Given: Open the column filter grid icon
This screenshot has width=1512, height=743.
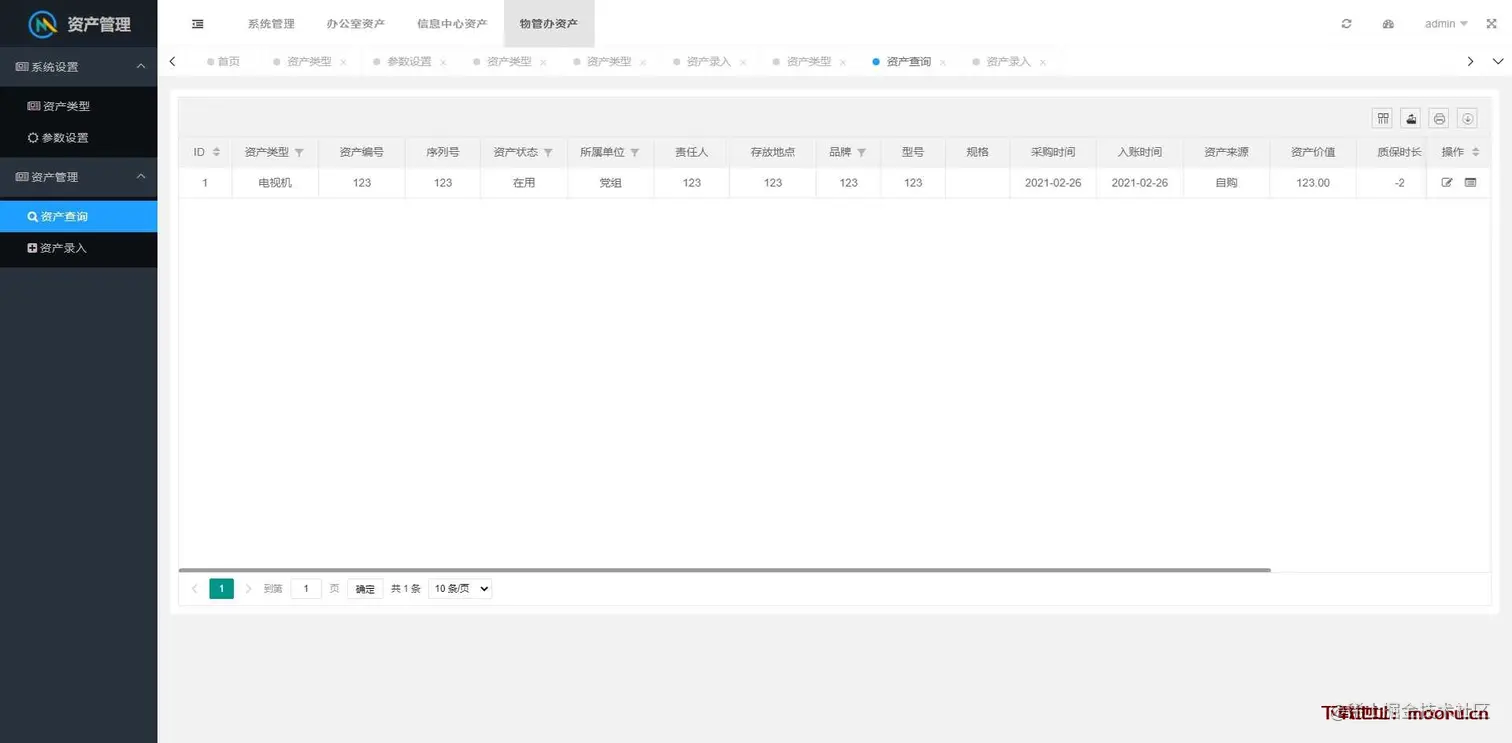Looking at the screenshot, I should point(1383,118).
